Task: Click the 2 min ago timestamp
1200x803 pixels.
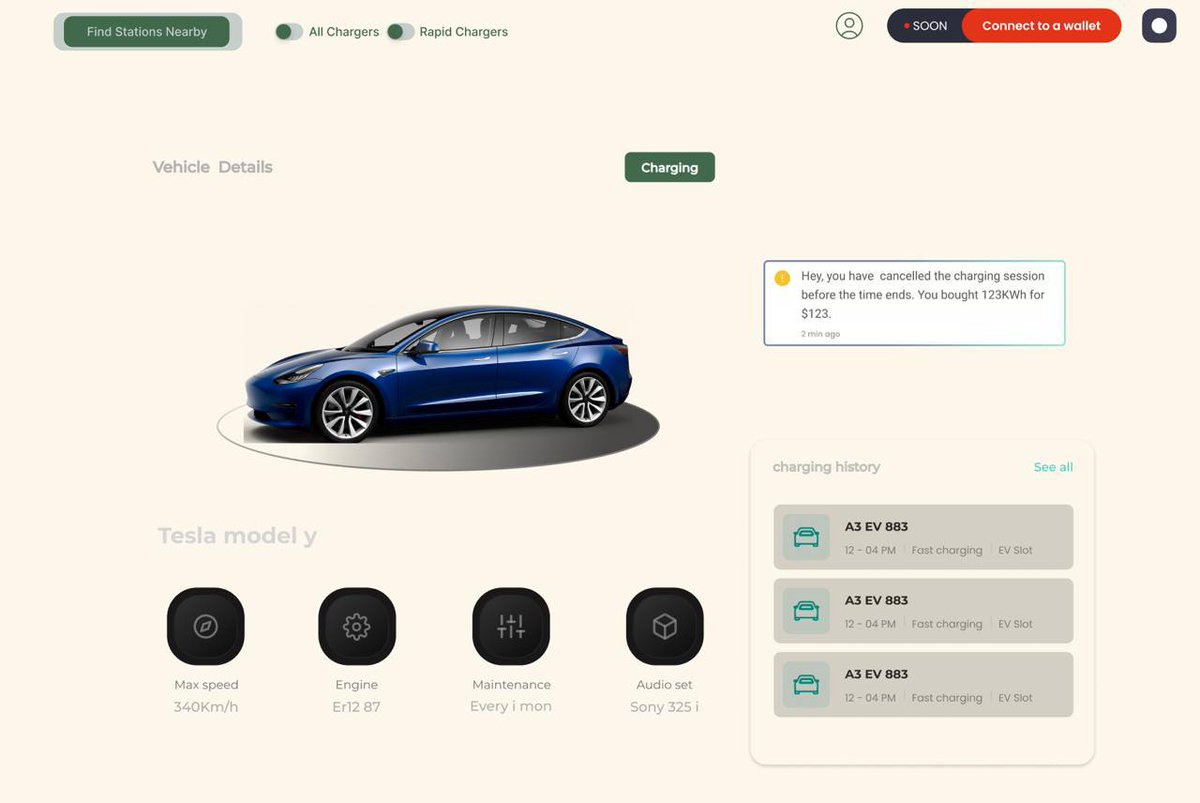Action: pyautogui.click(x=820, y=334)
